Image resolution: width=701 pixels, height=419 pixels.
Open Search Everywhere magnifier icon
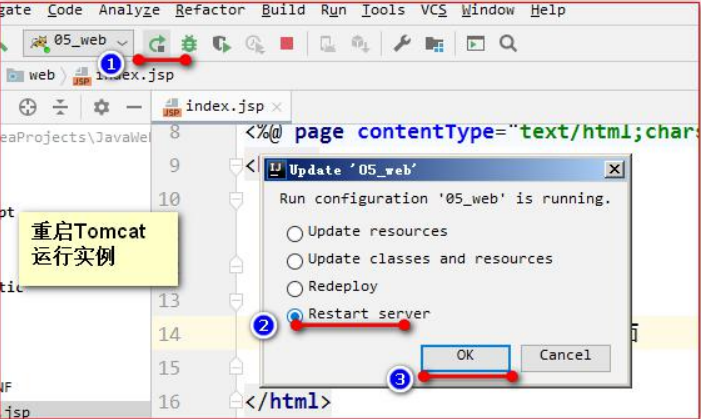(508, 43)
